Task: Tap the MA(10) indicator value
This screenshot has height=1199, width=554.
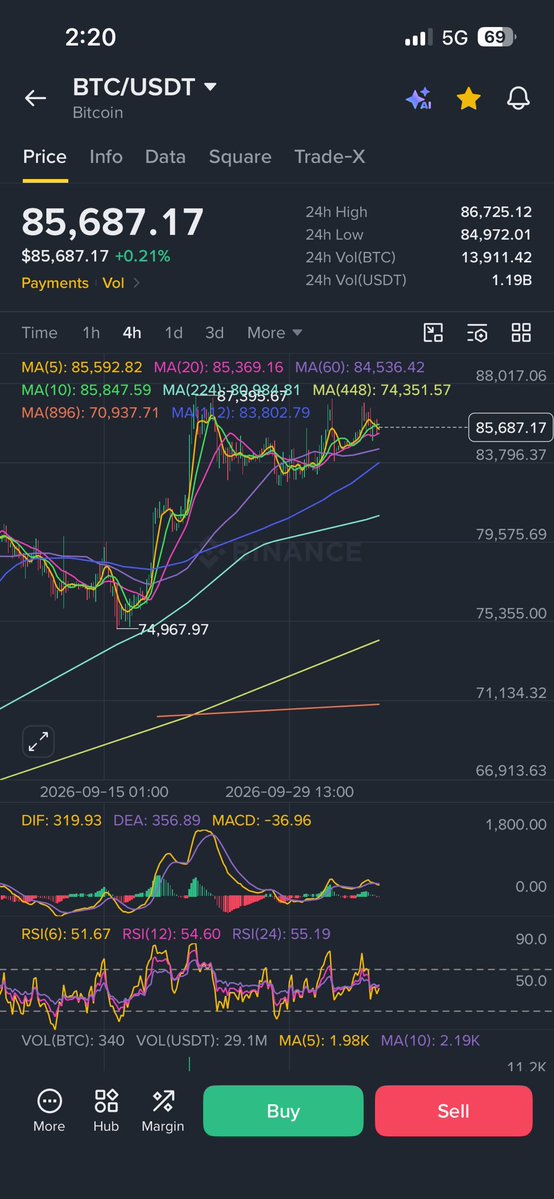Action: click(86, 390)
